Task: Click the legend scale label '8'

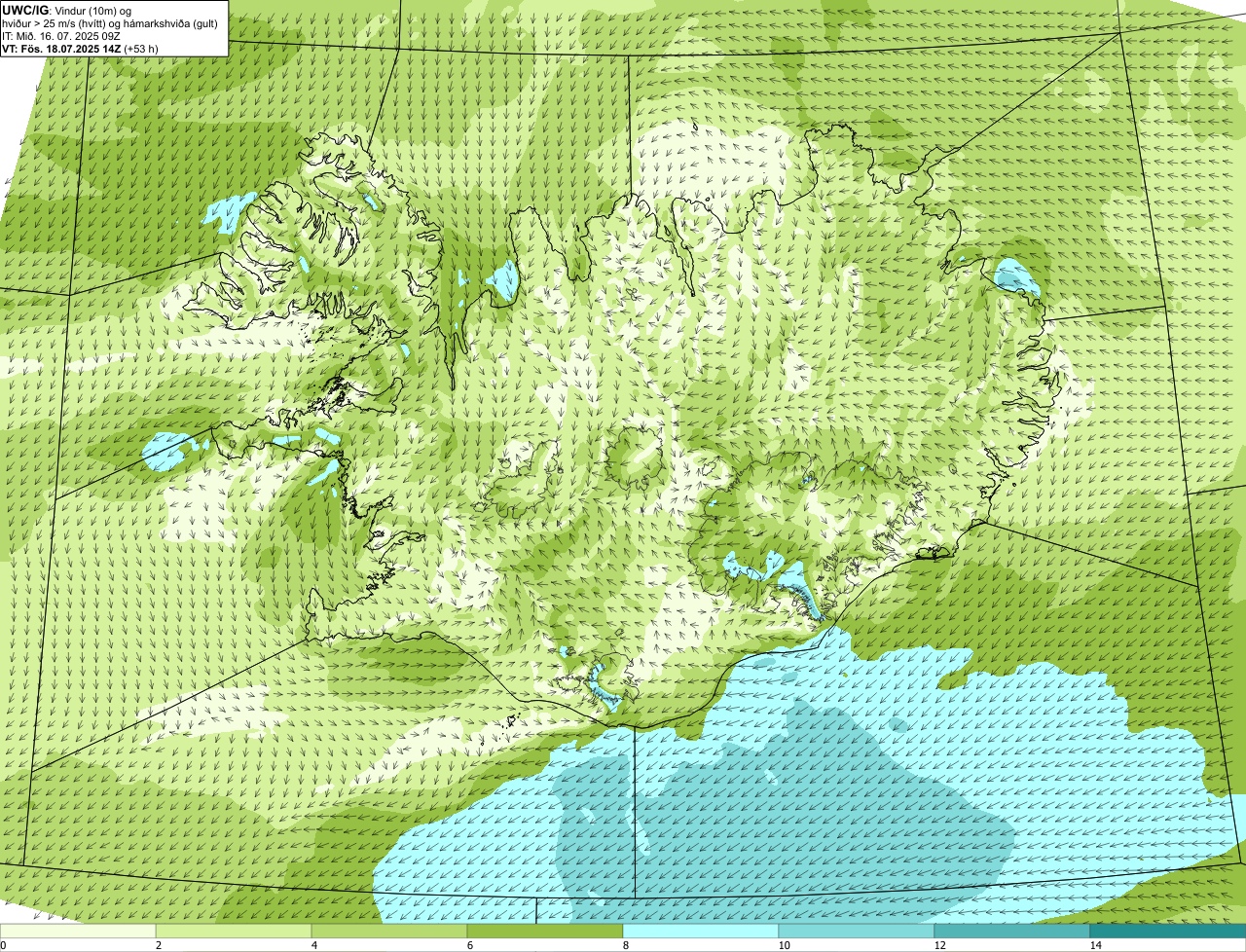Action: [x=625, y=945]
